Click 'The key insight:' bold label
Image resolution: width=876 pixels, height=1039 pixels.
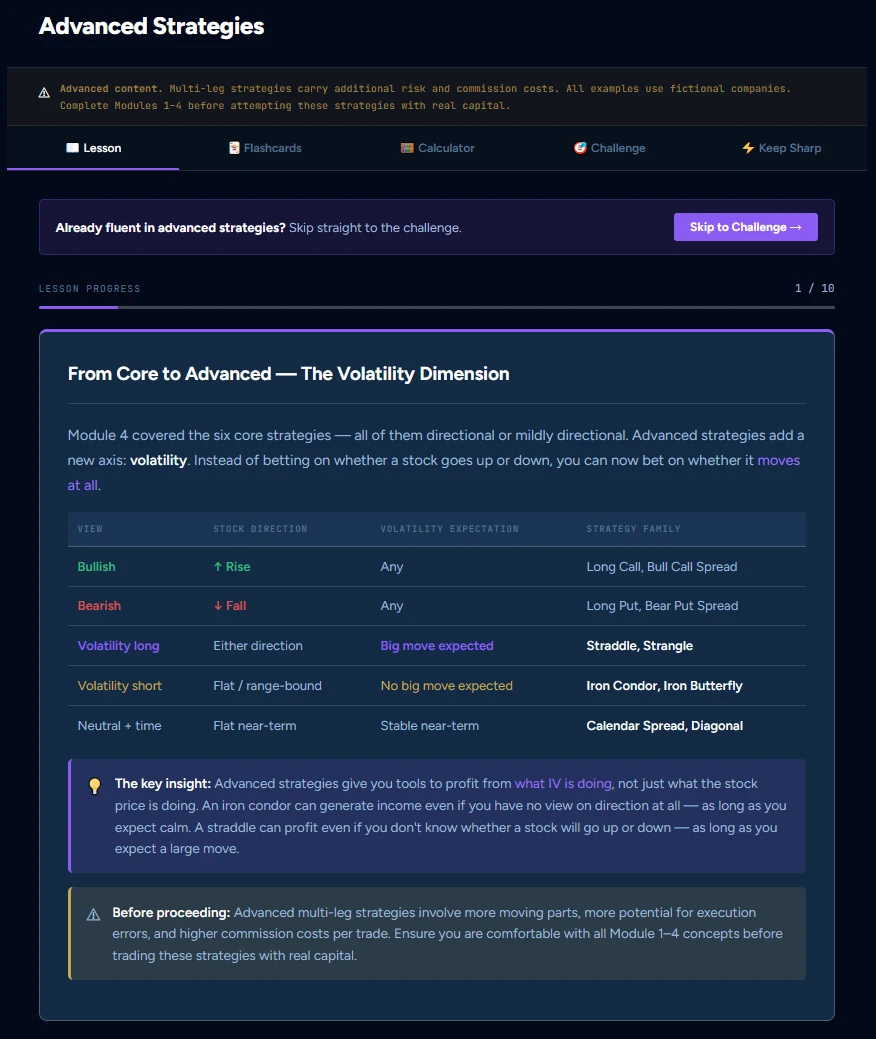tap(163, 783)
